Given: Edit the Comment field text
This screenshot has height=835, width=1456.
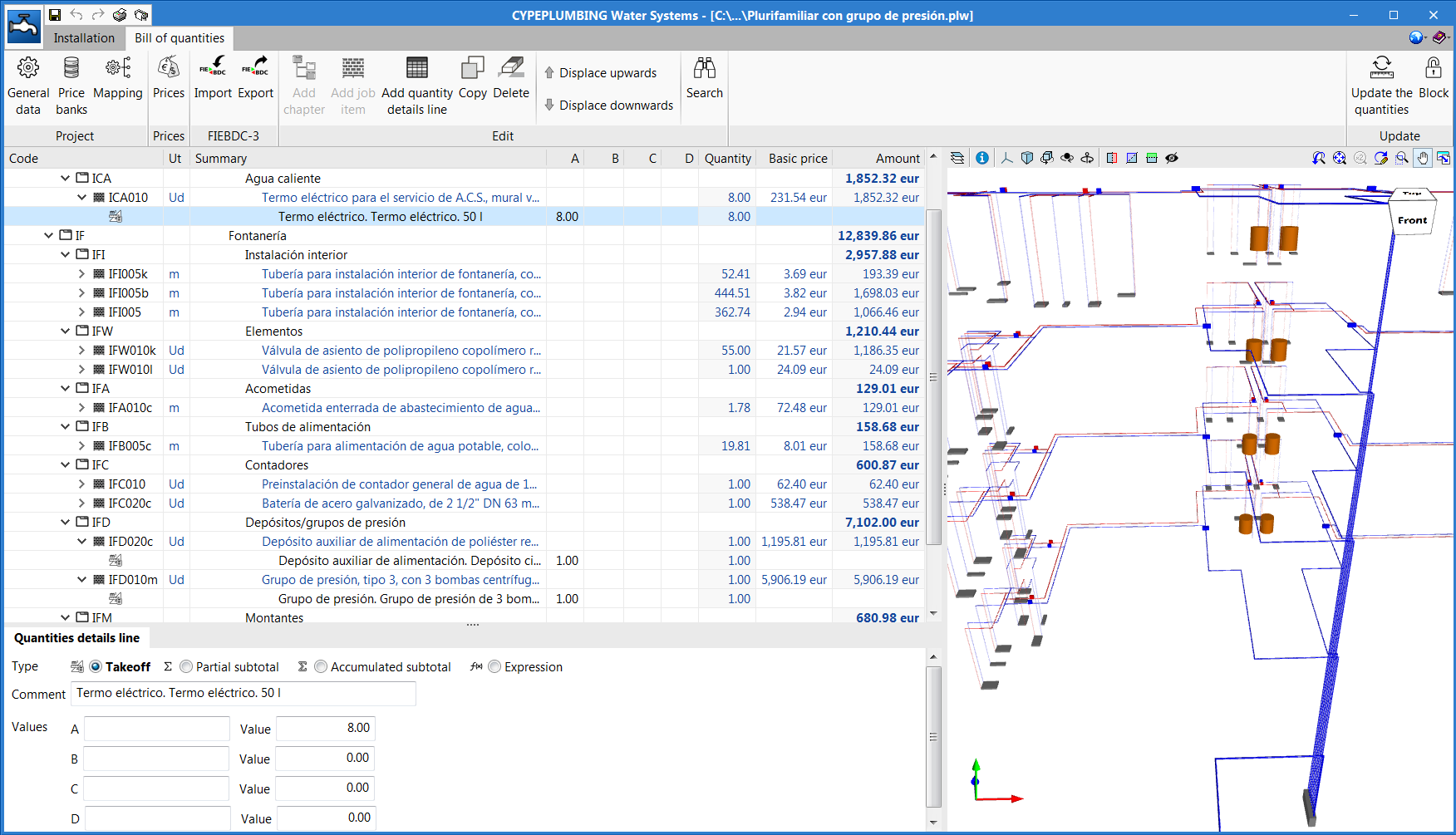Looking at the screenshot, I should click(x=243, y=693).
